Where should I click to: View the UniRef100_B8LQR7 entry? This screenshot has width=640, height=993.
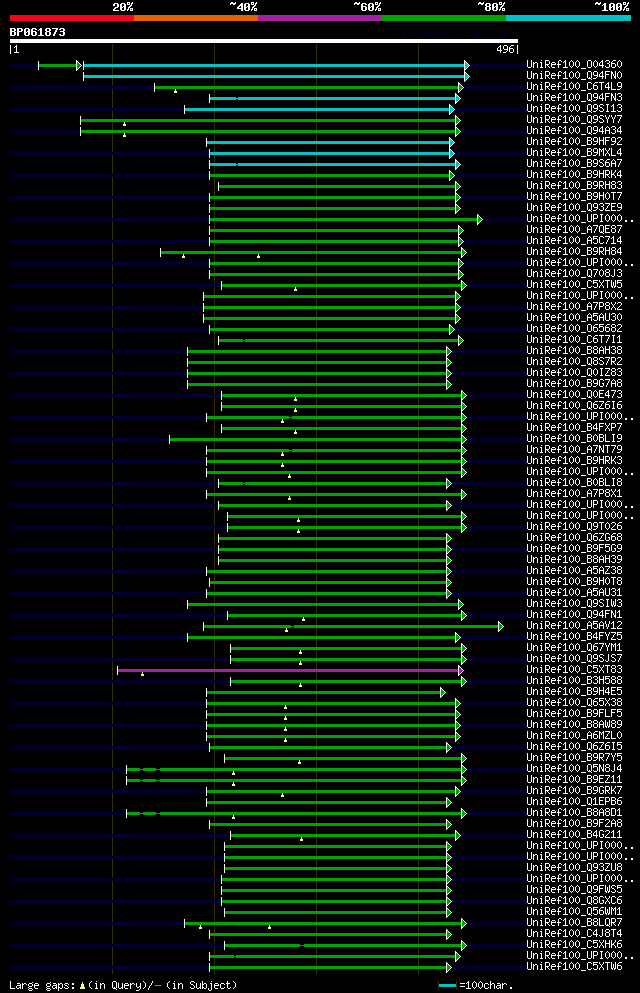(574, 923)
